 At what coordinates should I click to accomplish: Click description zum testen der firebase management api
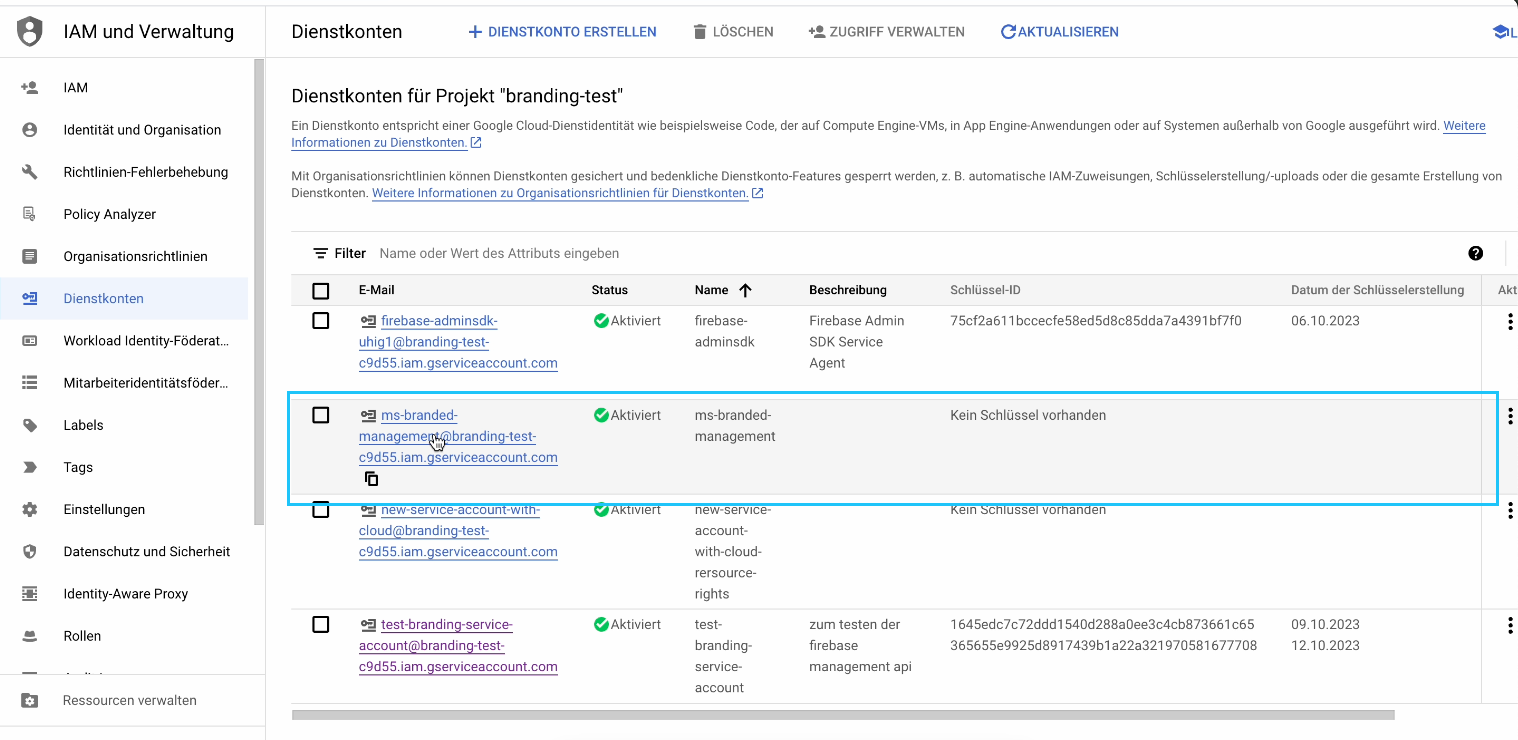[x=860, y=645]
